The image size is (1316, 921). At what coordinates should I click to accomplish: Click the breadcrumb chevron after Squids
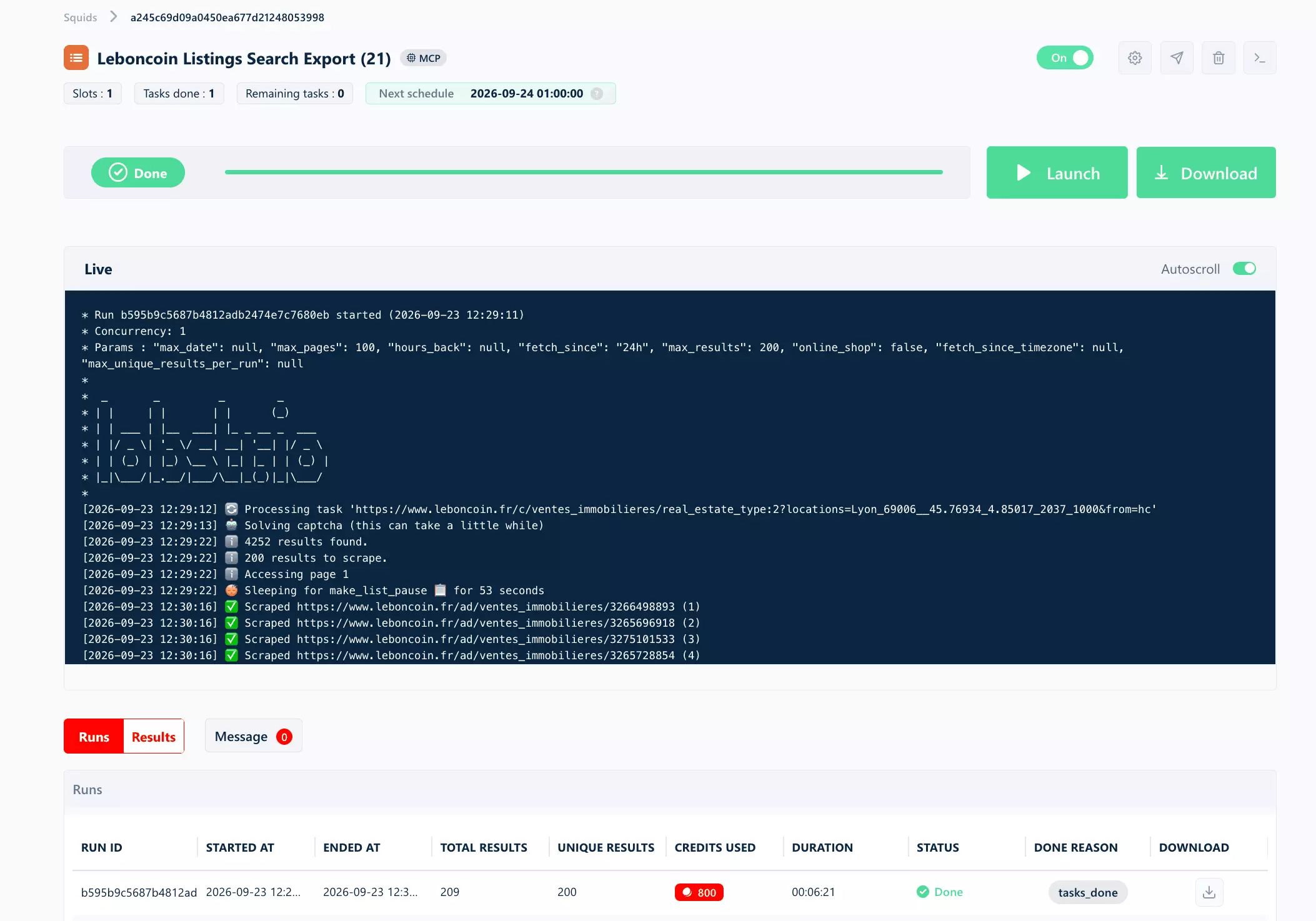coord(114,17)
